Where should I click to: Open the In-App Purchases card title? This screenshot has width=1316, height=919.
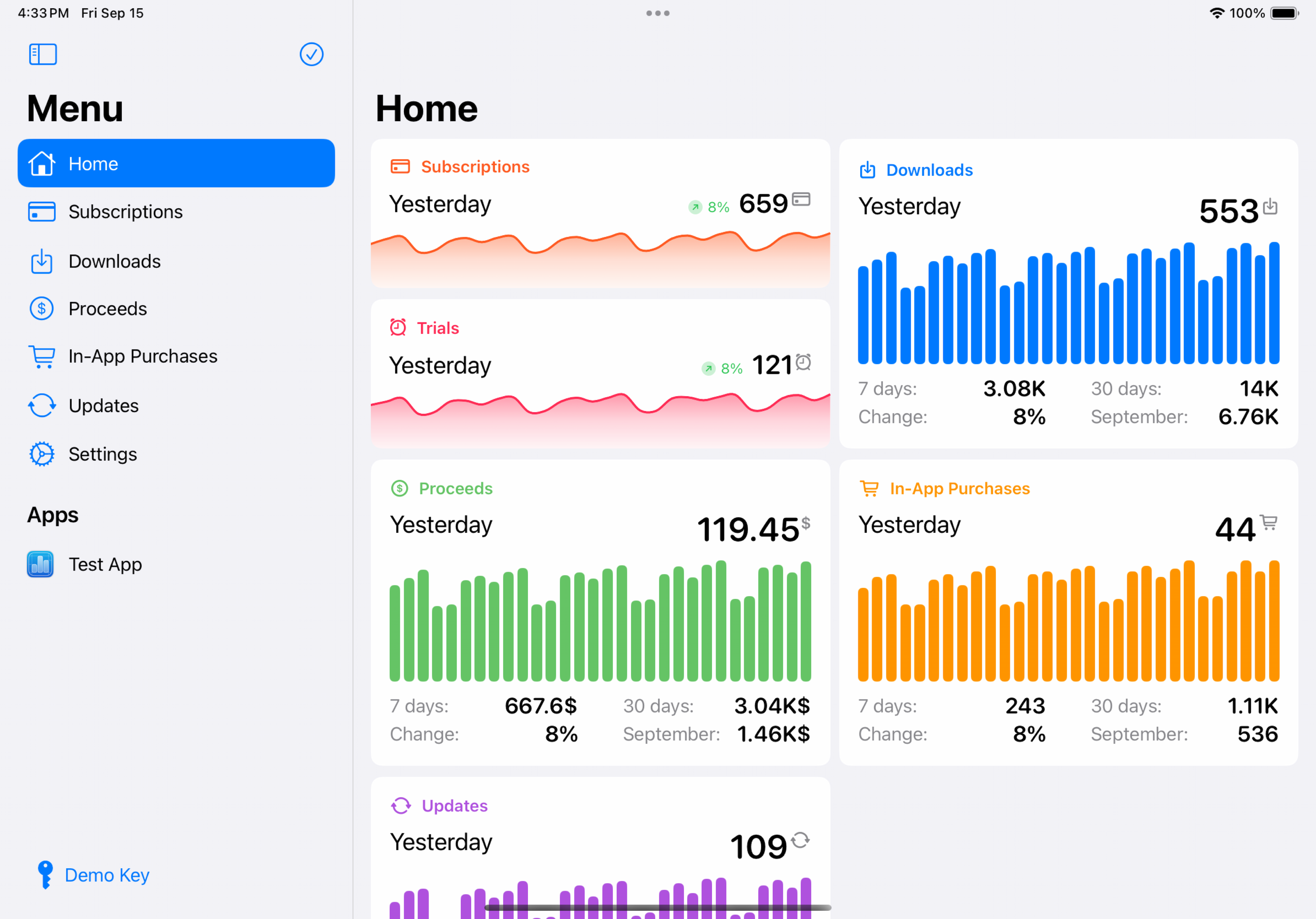(959, 488)
